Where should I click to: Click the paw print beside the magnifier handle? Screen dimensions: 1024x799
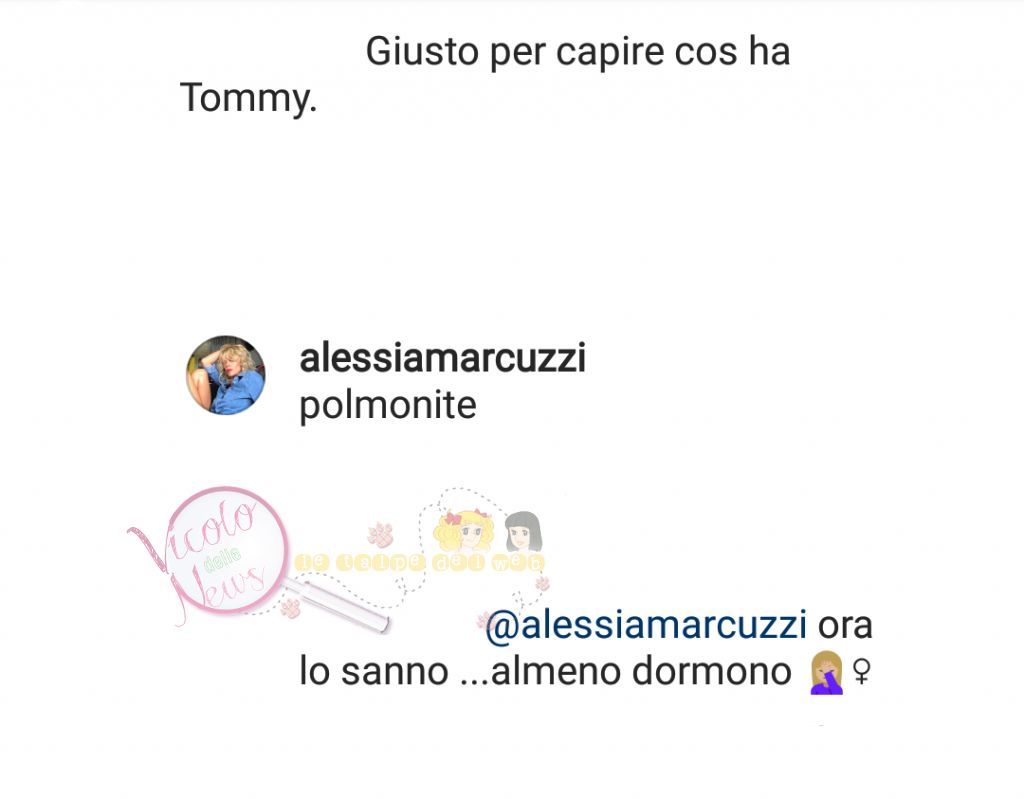pyautogui.click(x=290, y=609)
